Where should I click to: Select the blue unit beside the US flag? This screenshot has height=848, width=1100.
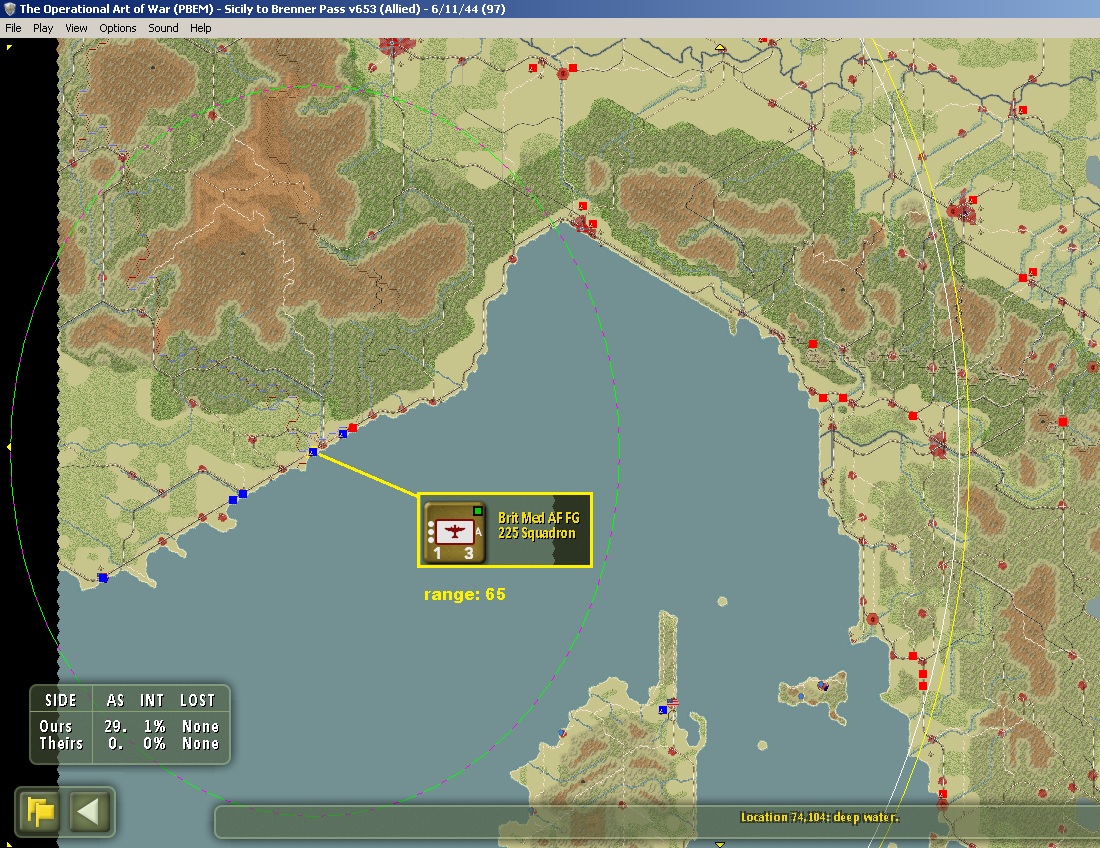click(662, 710)
